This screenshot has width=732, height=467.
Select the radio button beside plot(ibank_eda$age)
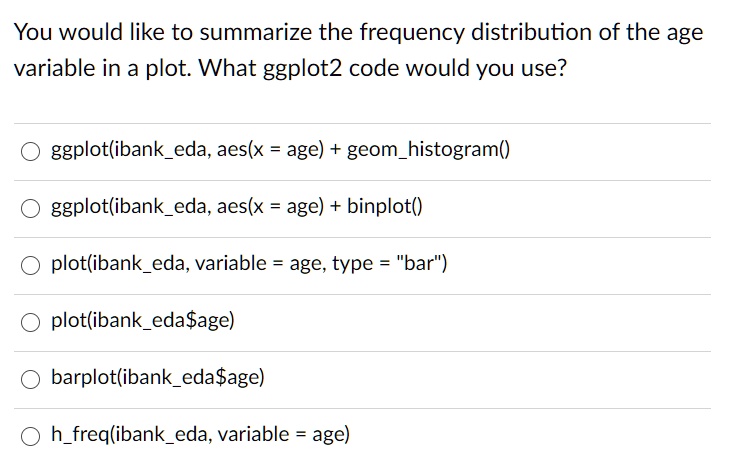click(x=30, y=322)
